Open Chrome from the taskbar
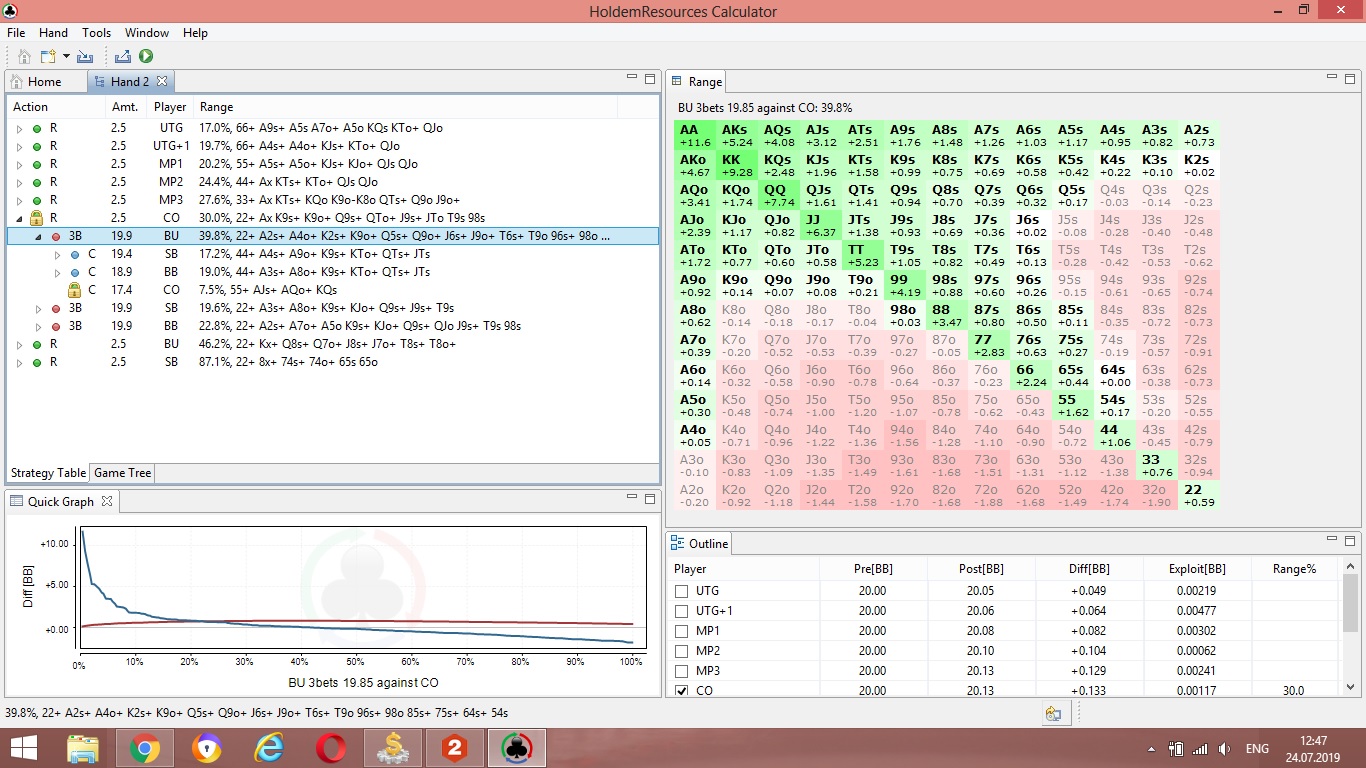The image size is (1366, 768). coord(144,748)
